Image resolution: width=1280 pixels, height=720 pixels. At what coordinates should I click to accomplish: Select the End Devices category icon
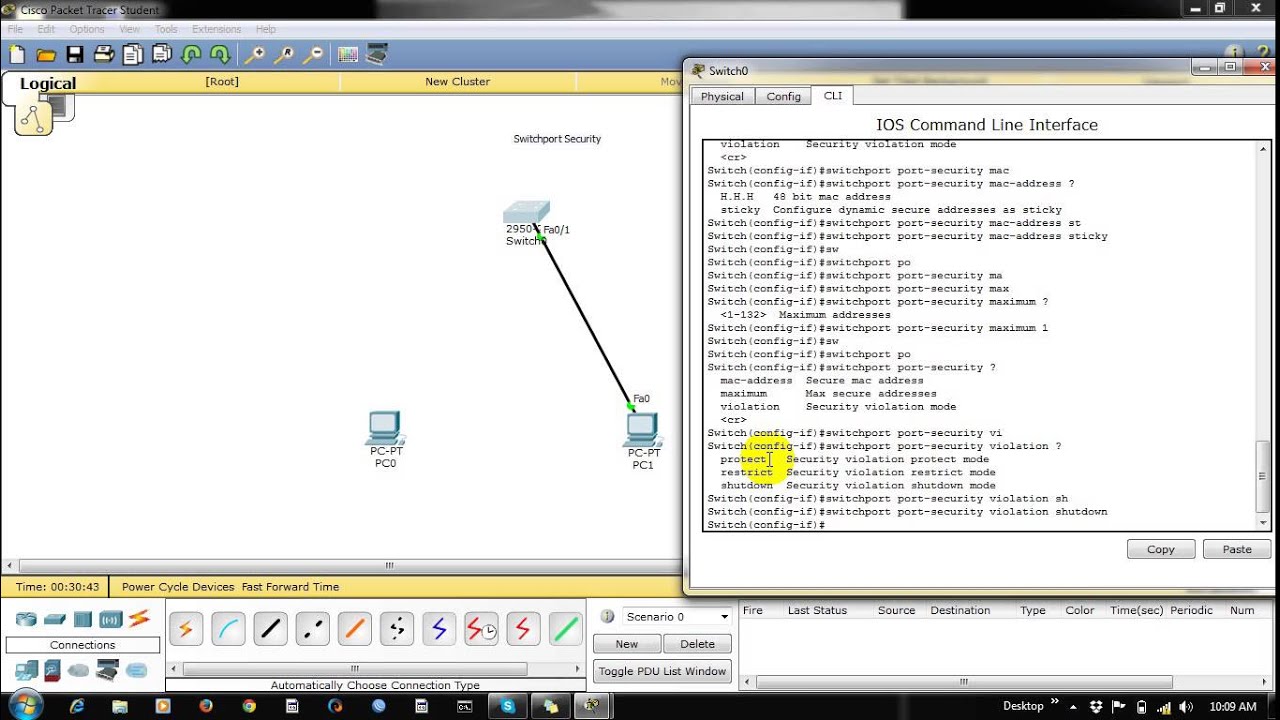pos(26,670)
